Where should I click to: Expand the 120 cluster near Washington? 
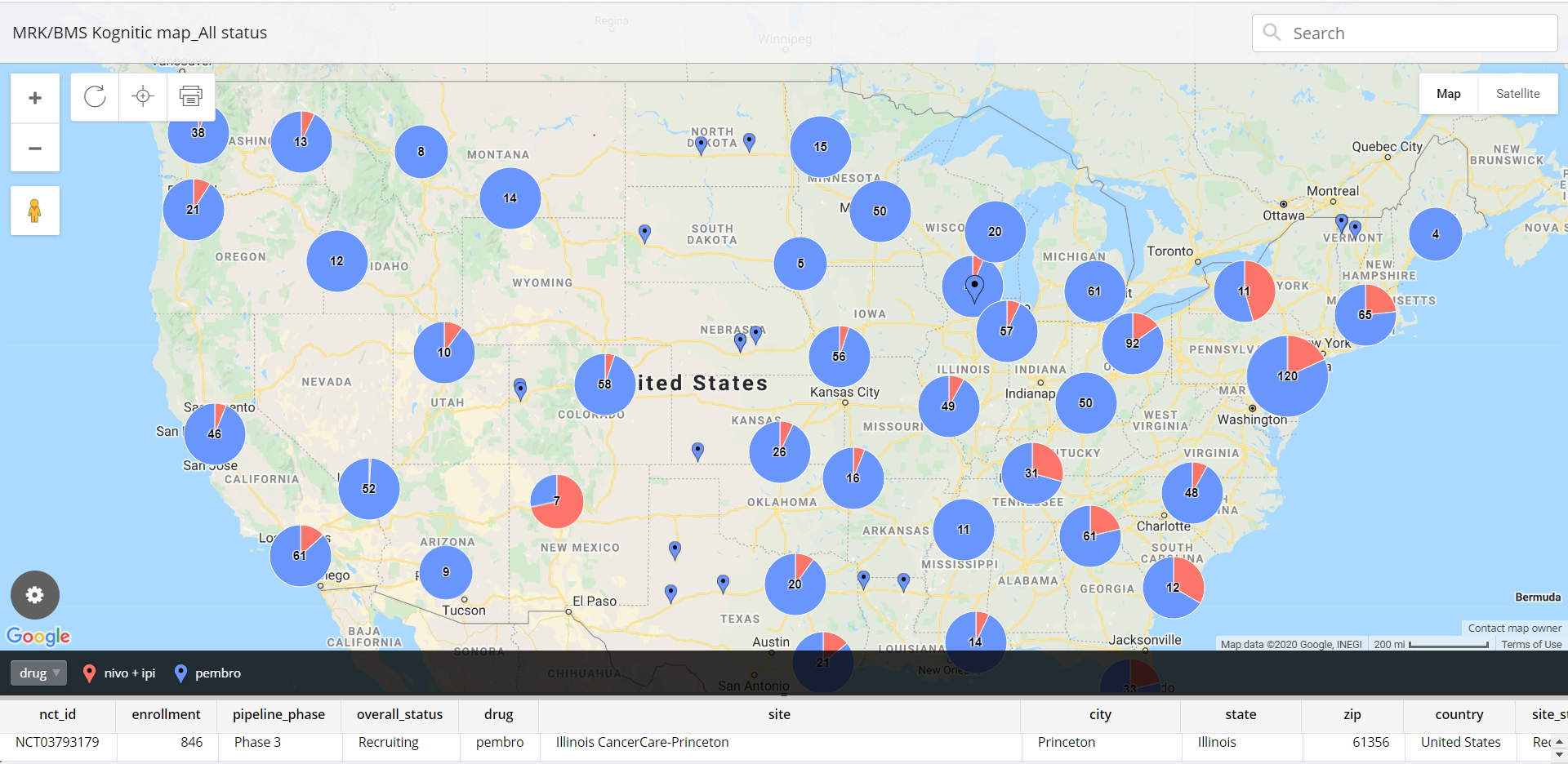1287,375
